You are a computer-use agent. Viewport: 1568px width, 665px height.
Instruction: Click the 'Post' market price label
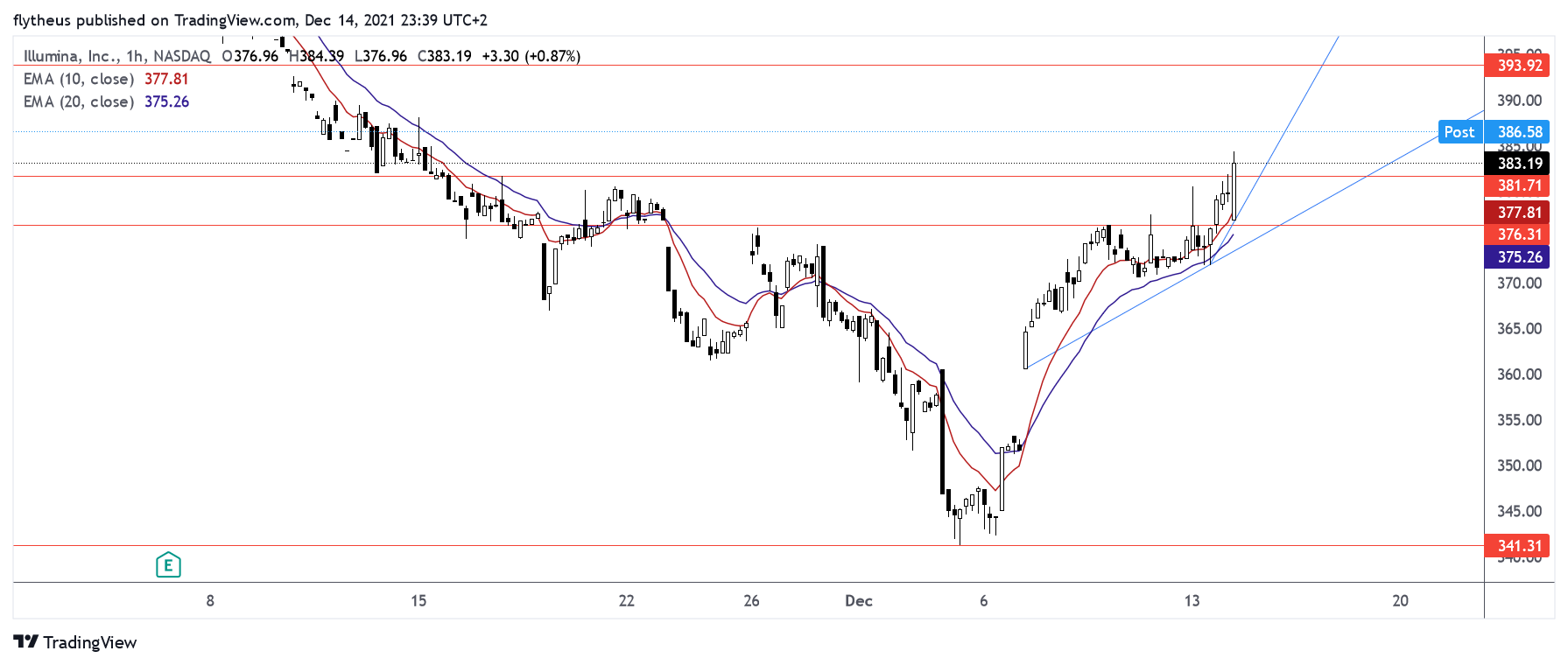click(x=1459, y=132)
